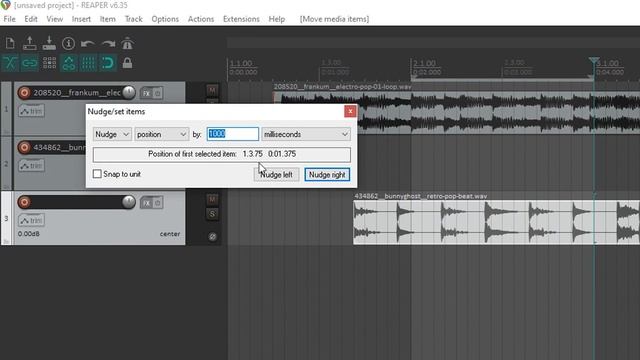Mute track 3 with M button
Screen dimensions: 640x360
point(212,199)
